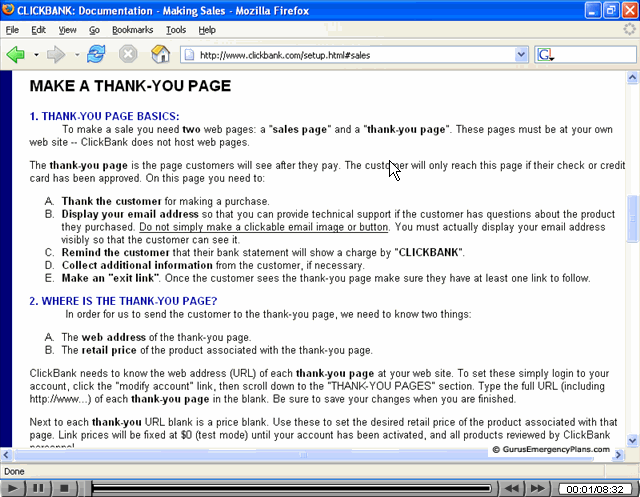Screen dimensions: 640x497
Task: Go back with the green Back arrow
Action: (16, 54)
